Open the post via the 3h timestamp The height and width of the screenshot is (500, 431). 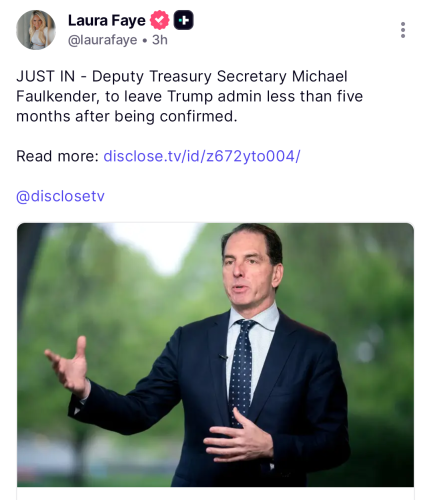pos(160,40)
